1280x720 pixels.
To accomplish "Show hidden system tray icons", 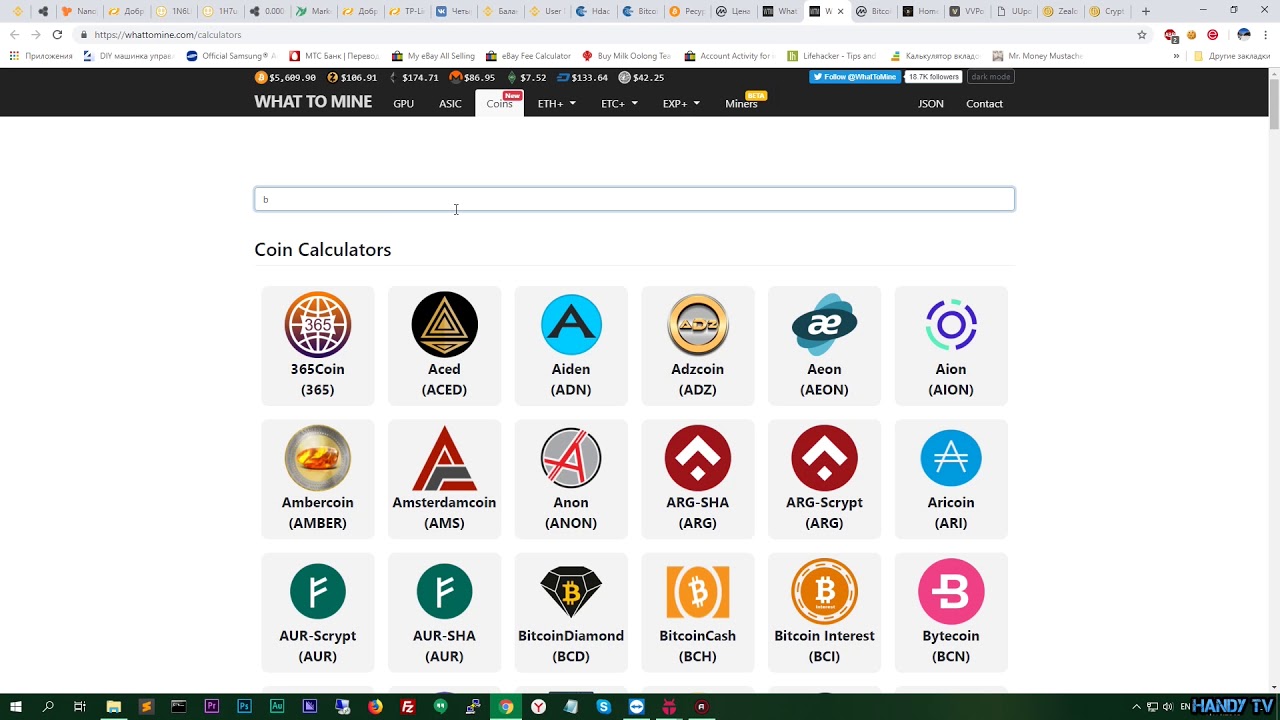I will click(1137, 707).
